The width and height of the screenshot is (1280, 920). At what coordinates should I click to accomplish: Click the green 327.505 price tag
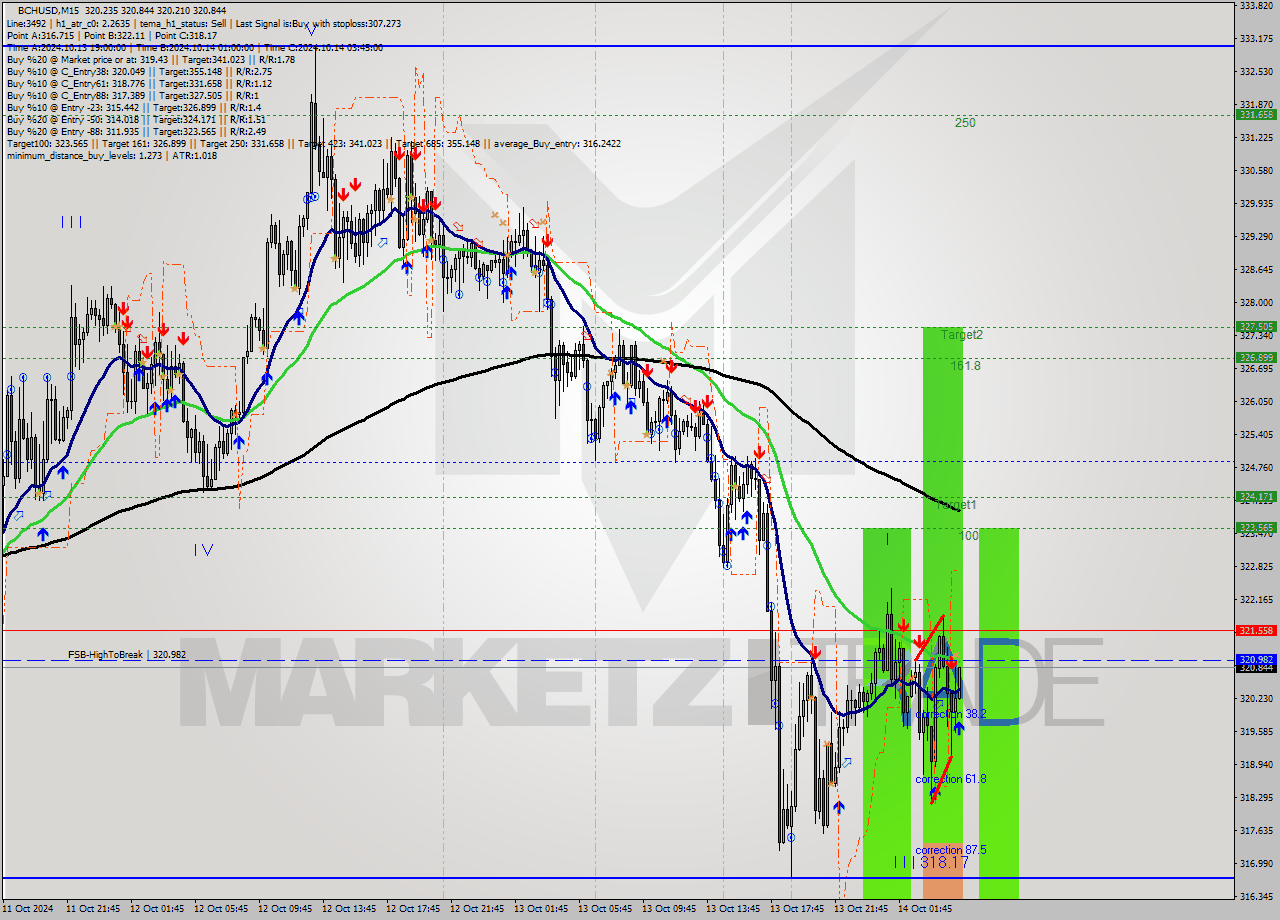pyautogui.click(x=1257, y=326)
